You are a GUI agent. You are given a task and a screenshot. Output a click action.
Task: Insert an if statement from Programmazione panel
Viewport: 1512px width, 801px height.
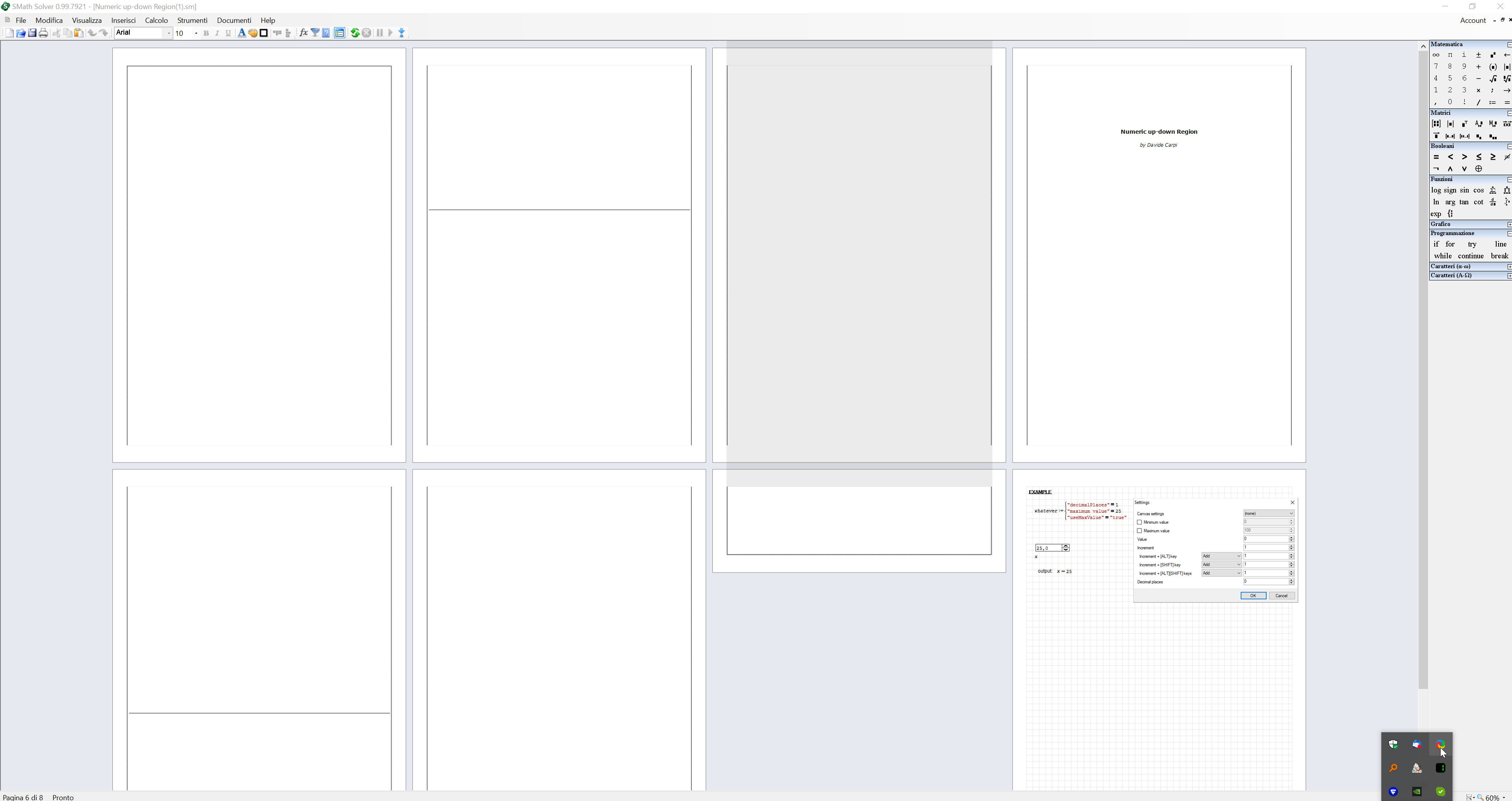(1436, 244)
